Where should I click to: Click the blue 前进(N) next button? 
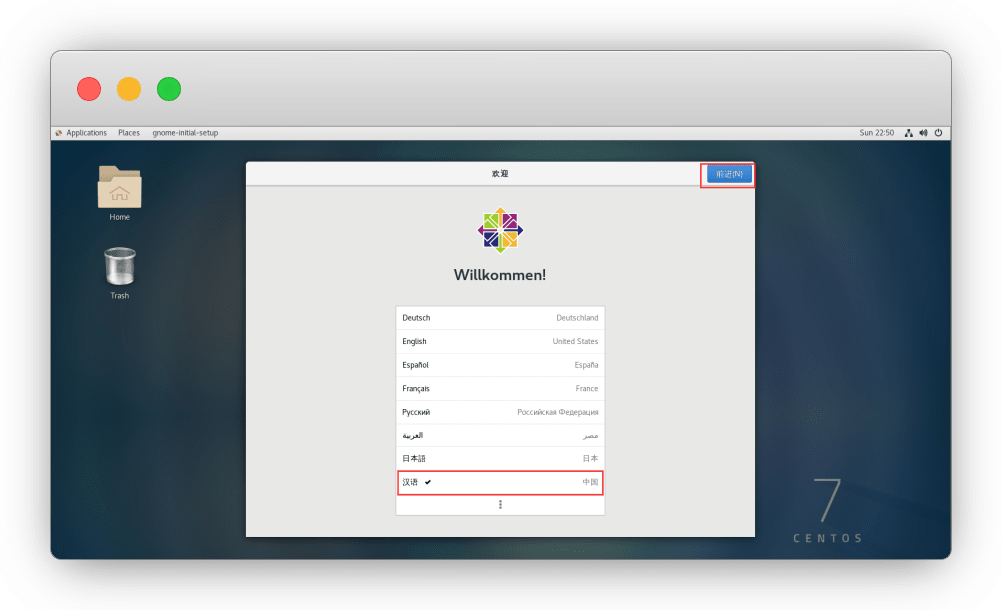click(x=726, y=174)
